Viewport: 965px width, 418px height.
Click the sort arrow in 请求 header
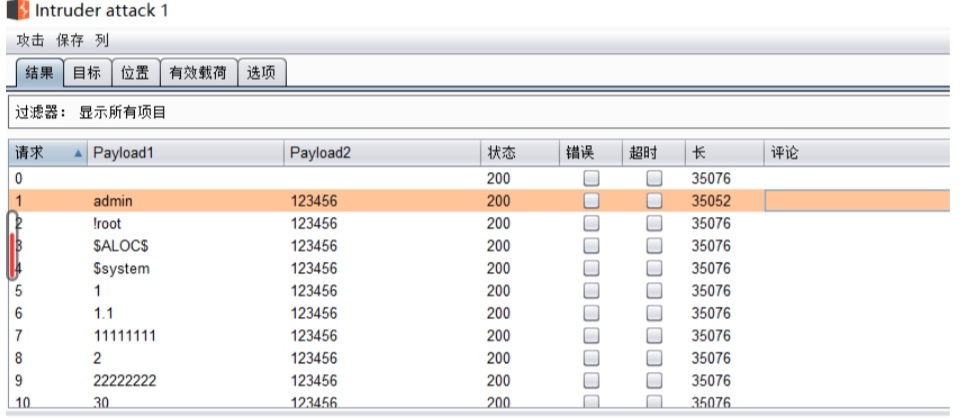78,153
